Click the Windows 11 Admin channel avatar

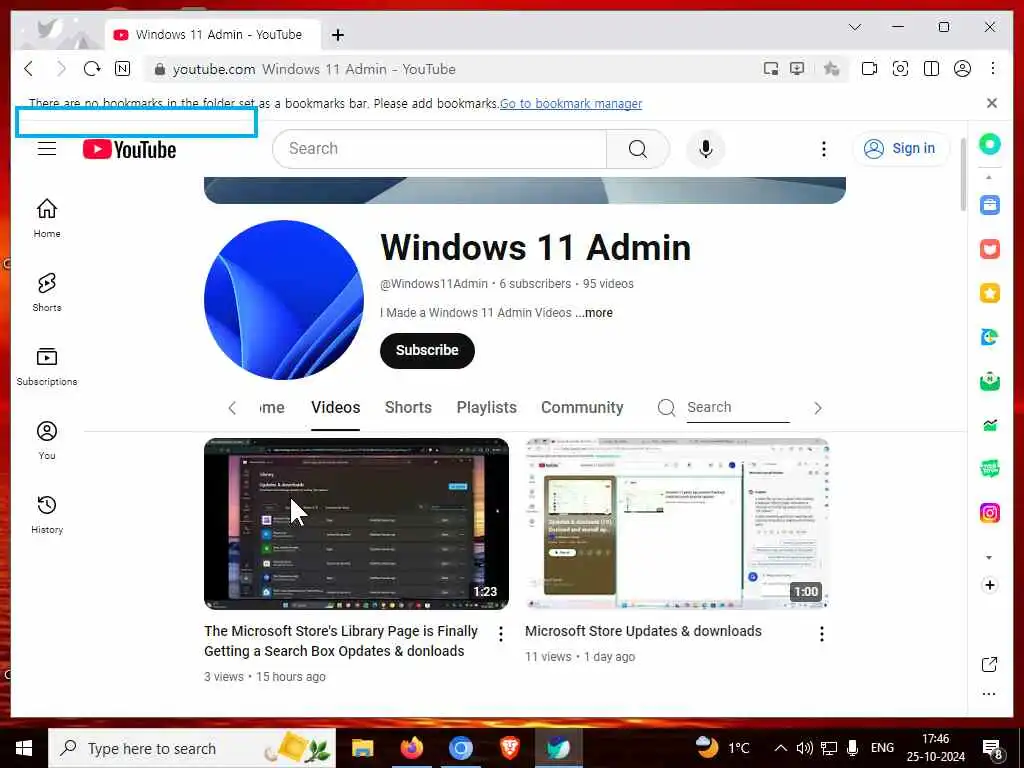click(x=284, y=300)
